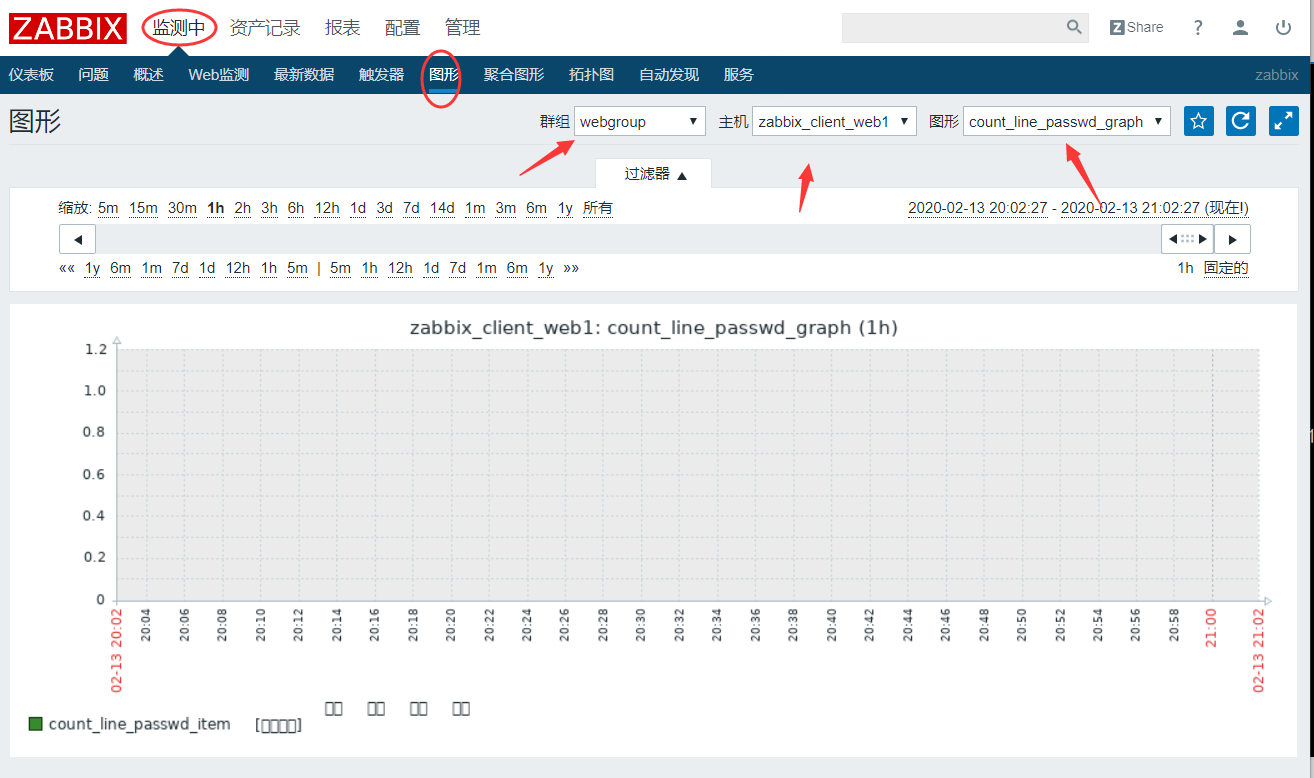
Task: Go to 服务 submenu
Action: click(738, 75)
